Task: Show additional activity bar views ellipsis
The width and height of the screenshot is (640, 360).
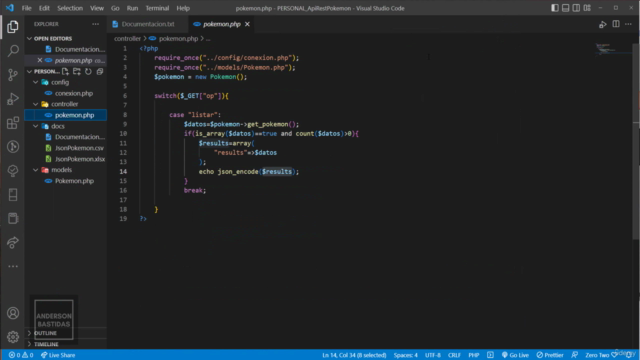Action: coord(13,267)
